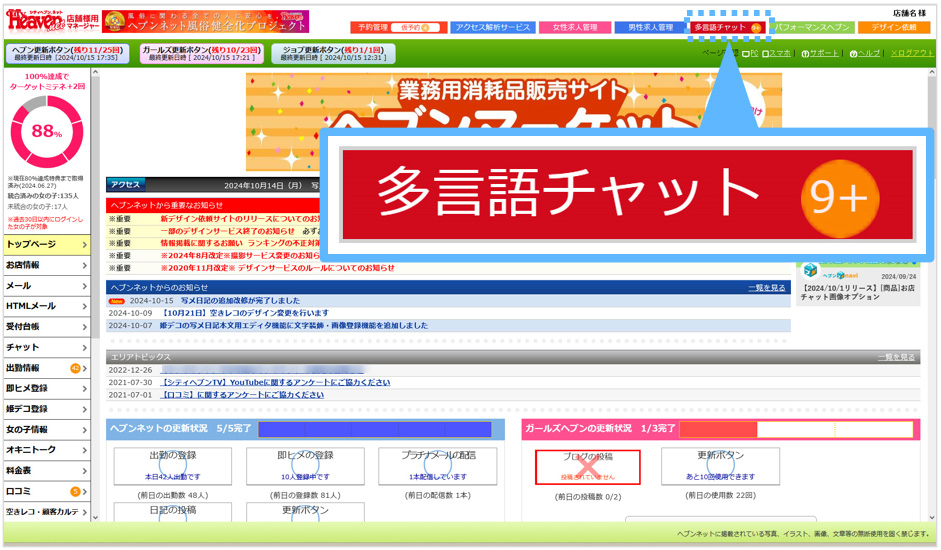
Task: Open サポート via its header icon
Action: pyautogui.click(x=821, y=52)
